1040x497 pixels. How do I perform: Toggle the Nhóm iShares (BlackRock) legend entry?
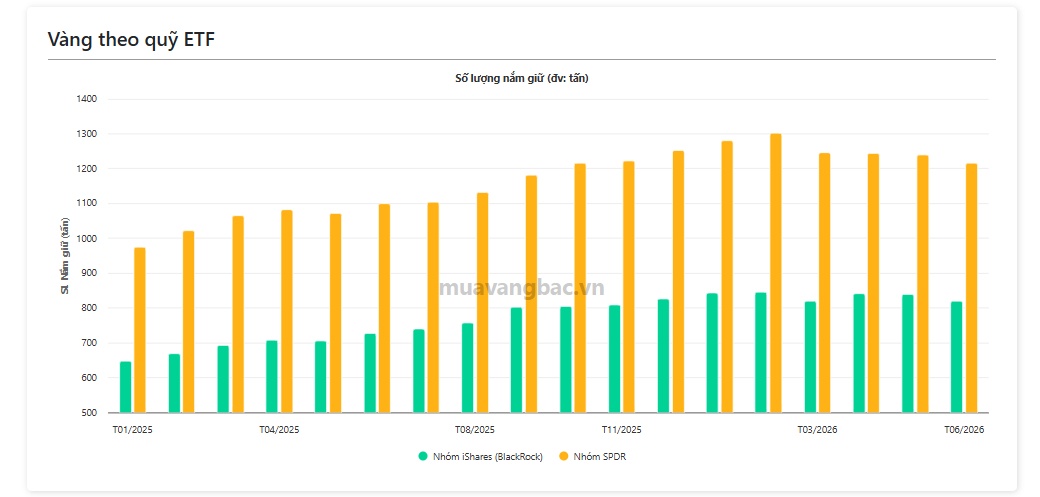pyautogui.click(x=480, y=457)
